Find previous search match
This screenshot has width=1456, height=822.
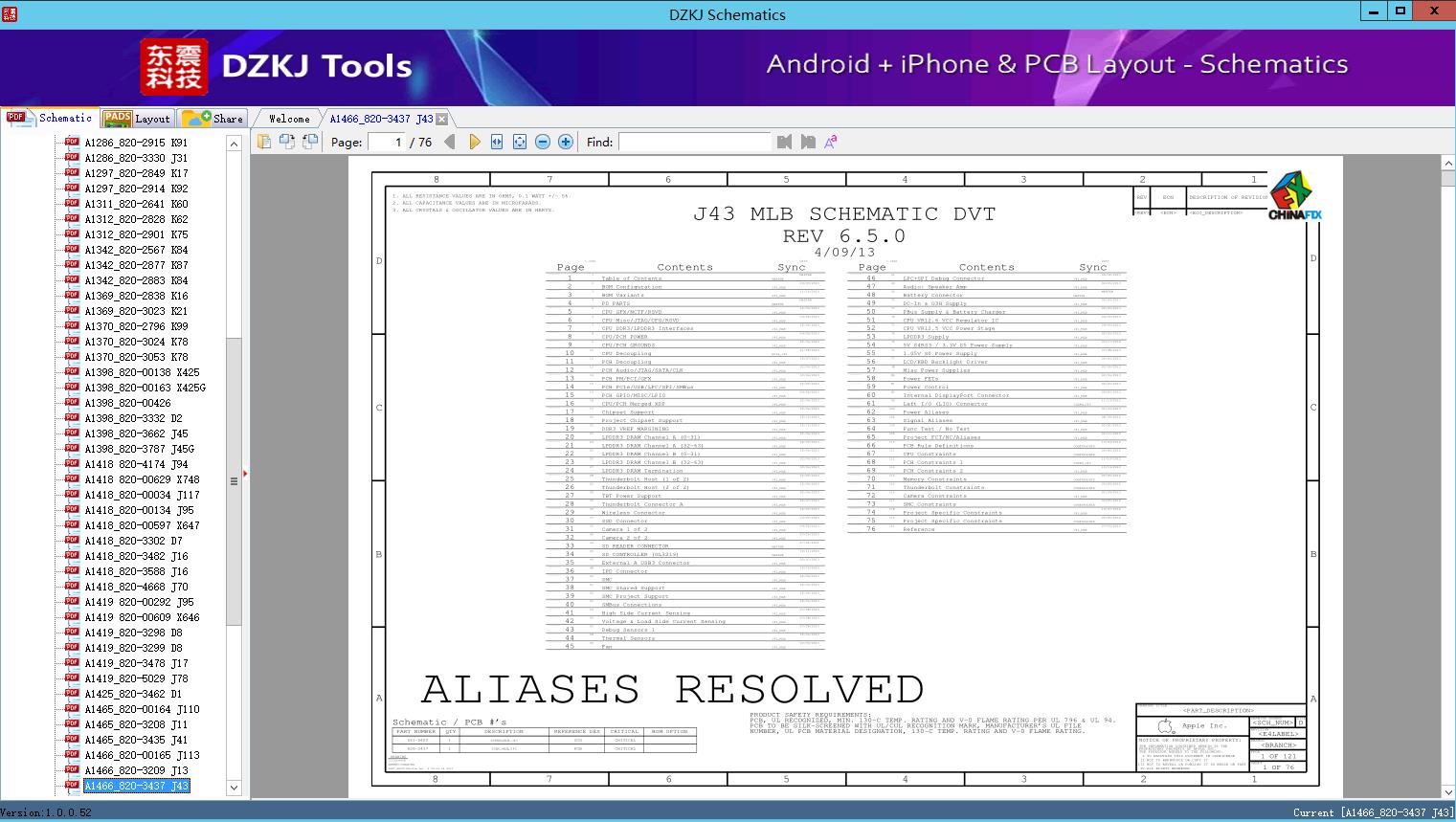tap(785, 142)
